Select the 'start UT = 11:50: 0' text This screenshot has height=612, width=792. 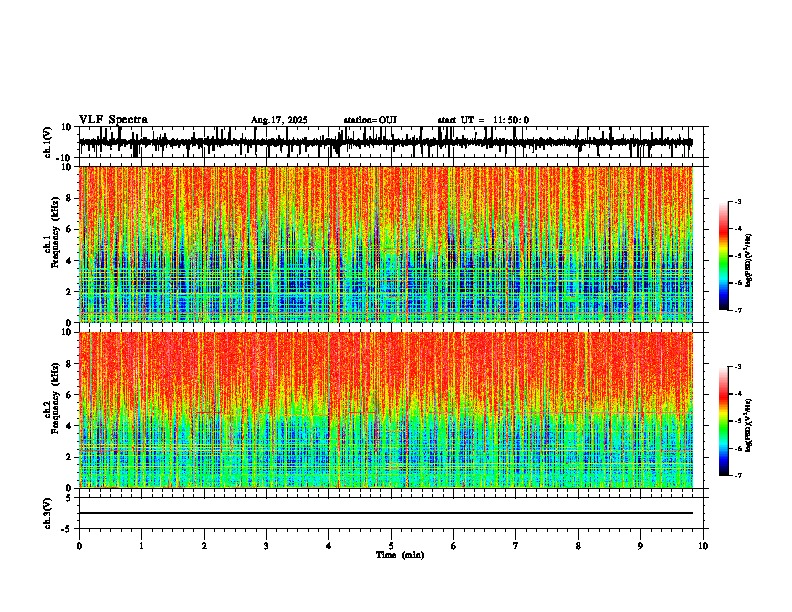point(483,120)
